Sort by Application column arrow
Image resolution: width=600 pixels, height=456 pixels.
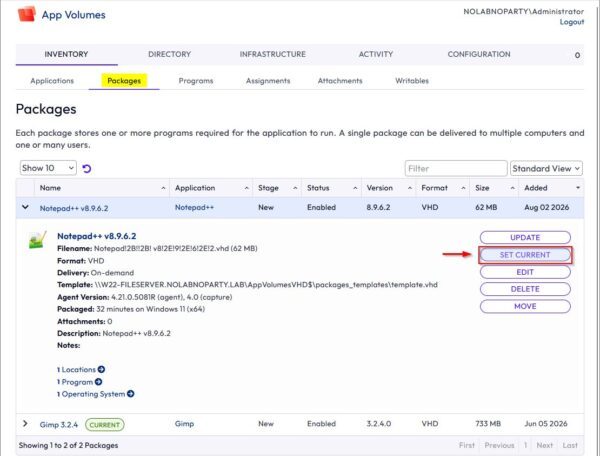(247, 188)
